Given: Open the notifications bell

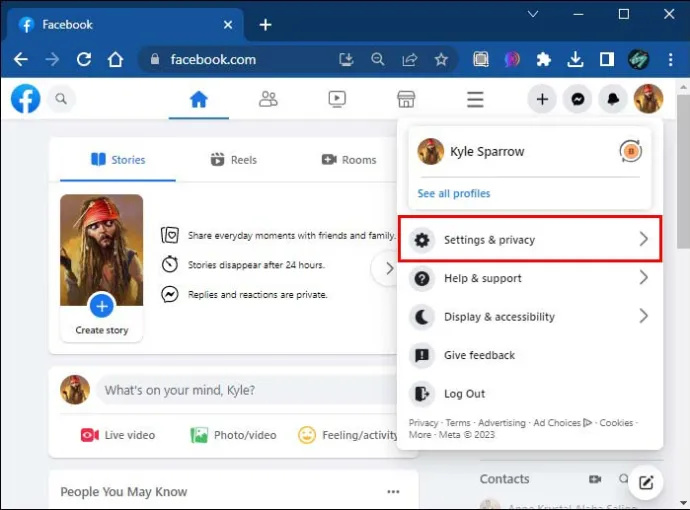Looking at the screenshot, I should [x=613, y=99].
